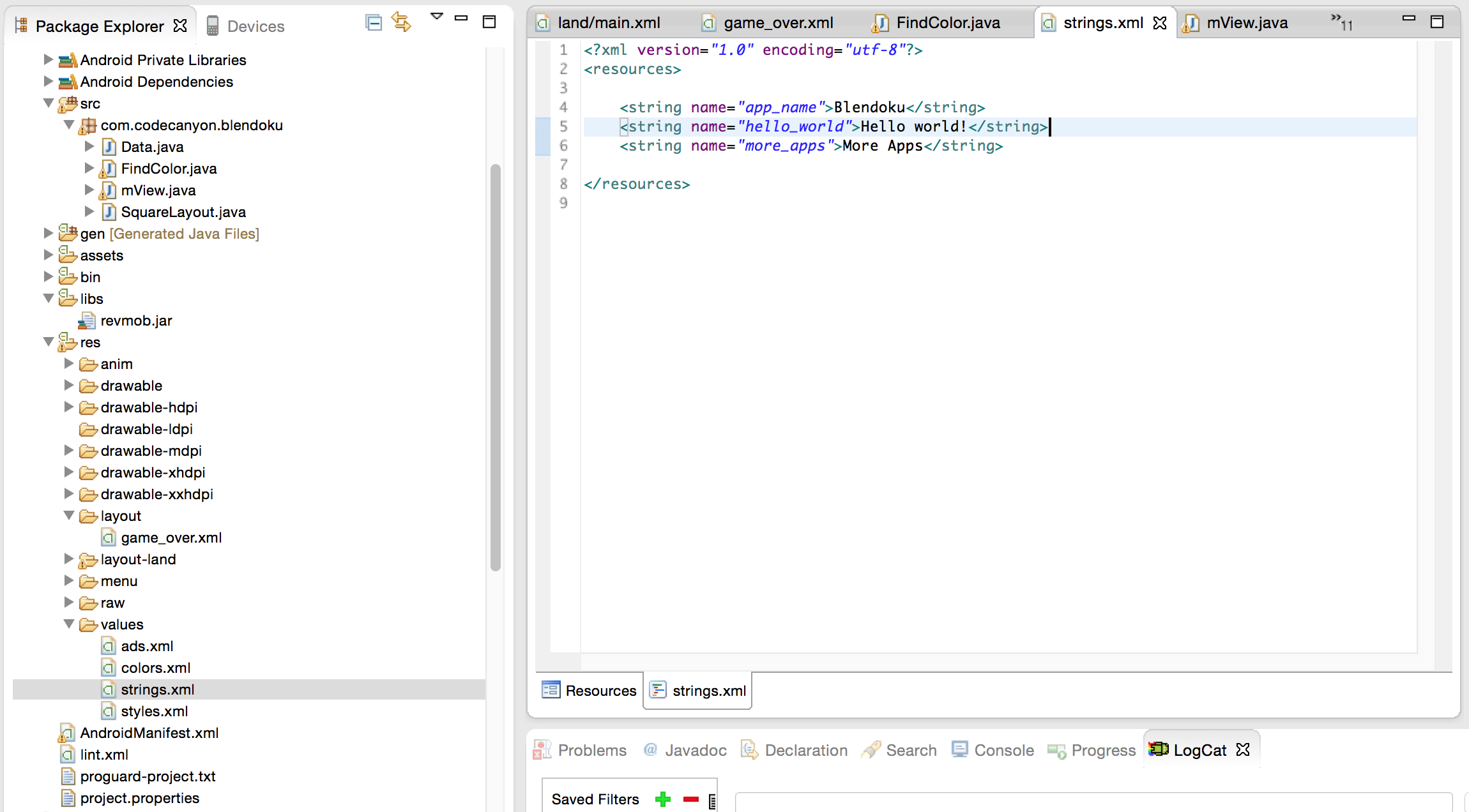
Task: Open revmob.jar in libs folder
Action: (x=136, y=320)
